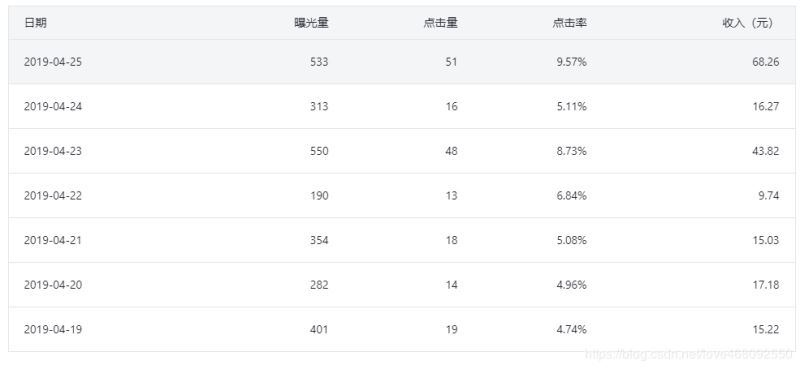Click exposure value 401
800x369 pixels.
[x=319, y=330]
